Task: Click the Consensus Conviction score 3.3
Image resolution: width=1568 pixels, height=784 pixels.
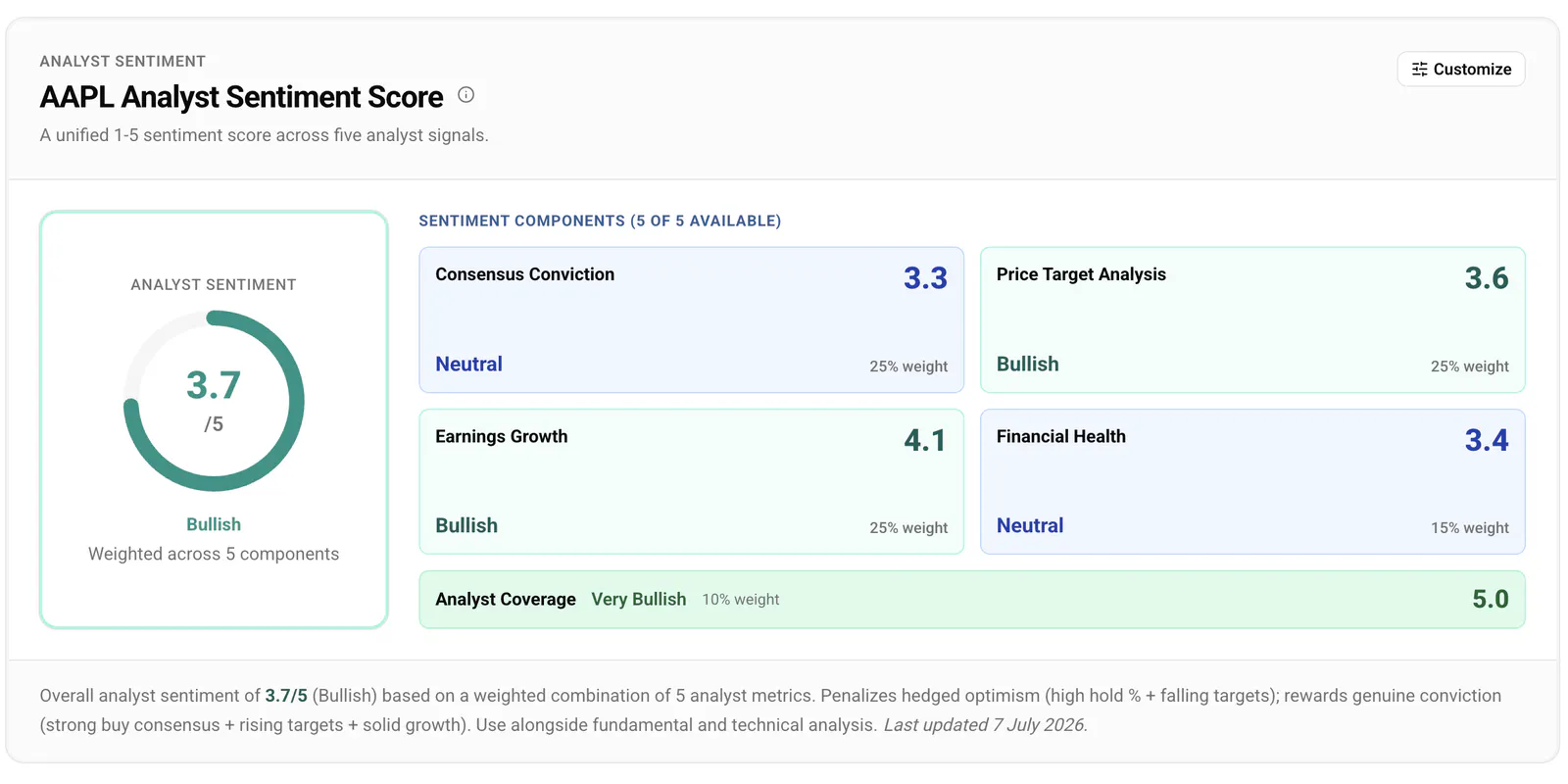Action: click(925, 278)
